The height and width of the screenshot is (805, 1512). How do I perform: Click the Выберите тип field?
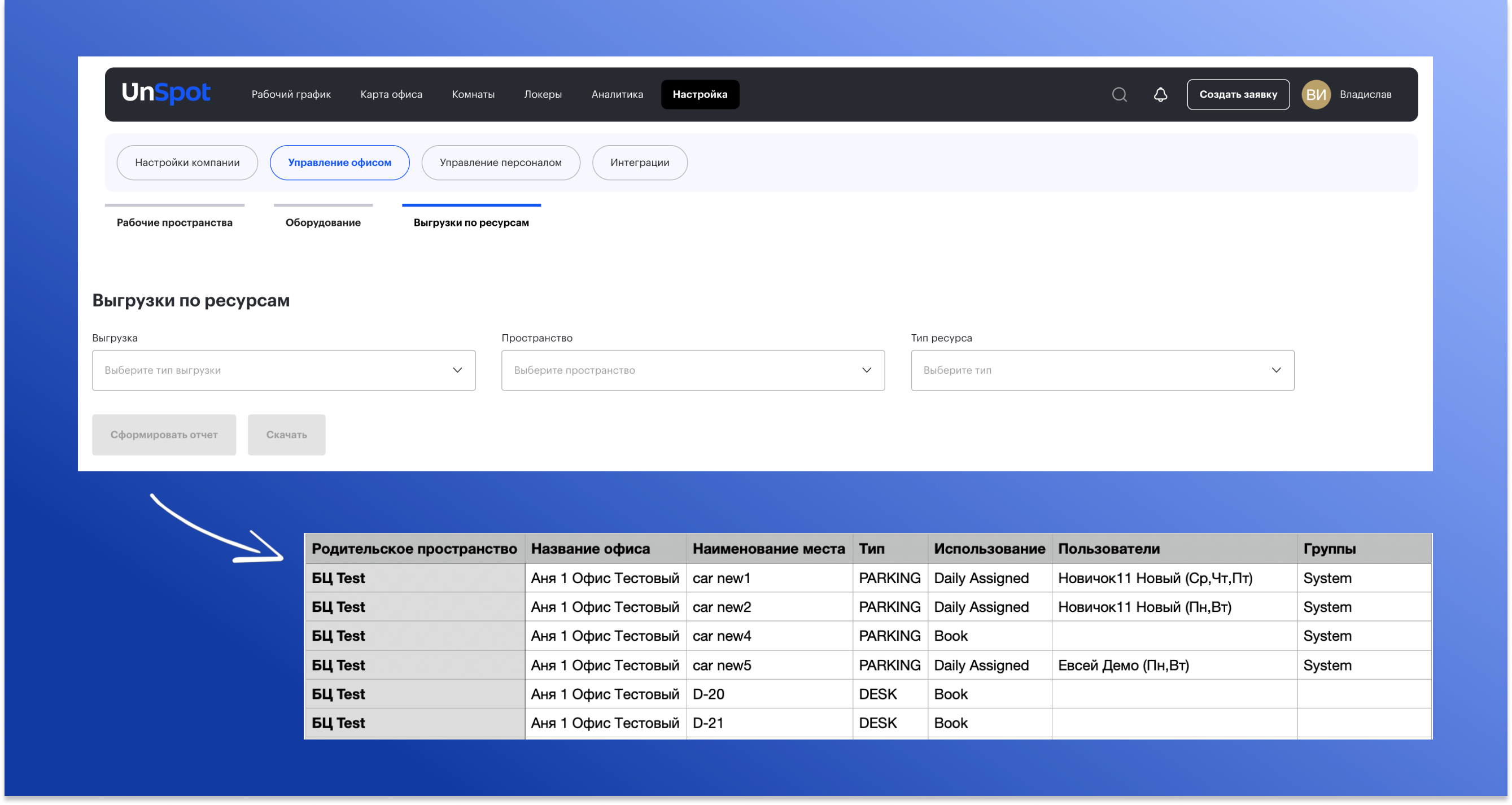pos(1102,370)
